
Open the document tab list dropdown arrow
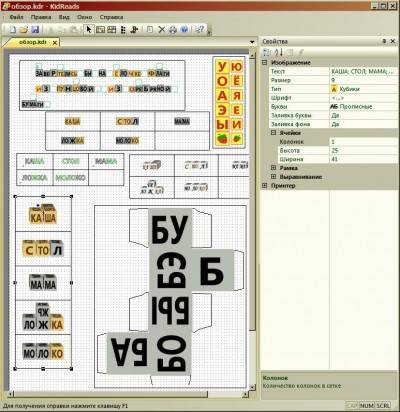coord(252,42)
